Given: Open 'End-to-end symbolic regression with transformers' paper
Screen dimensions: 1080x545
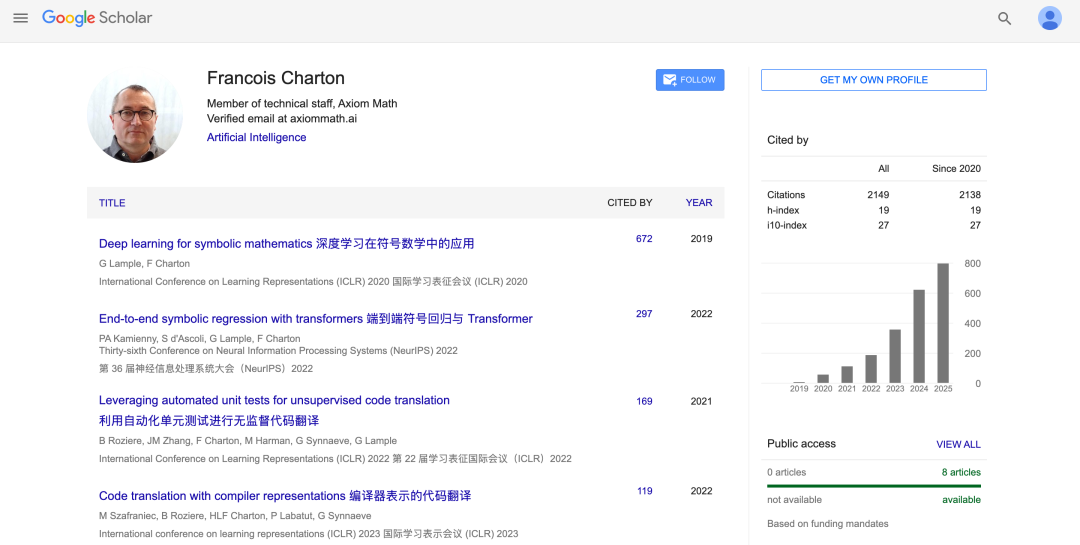Looking at the screenshot, I should pos(315,319).
